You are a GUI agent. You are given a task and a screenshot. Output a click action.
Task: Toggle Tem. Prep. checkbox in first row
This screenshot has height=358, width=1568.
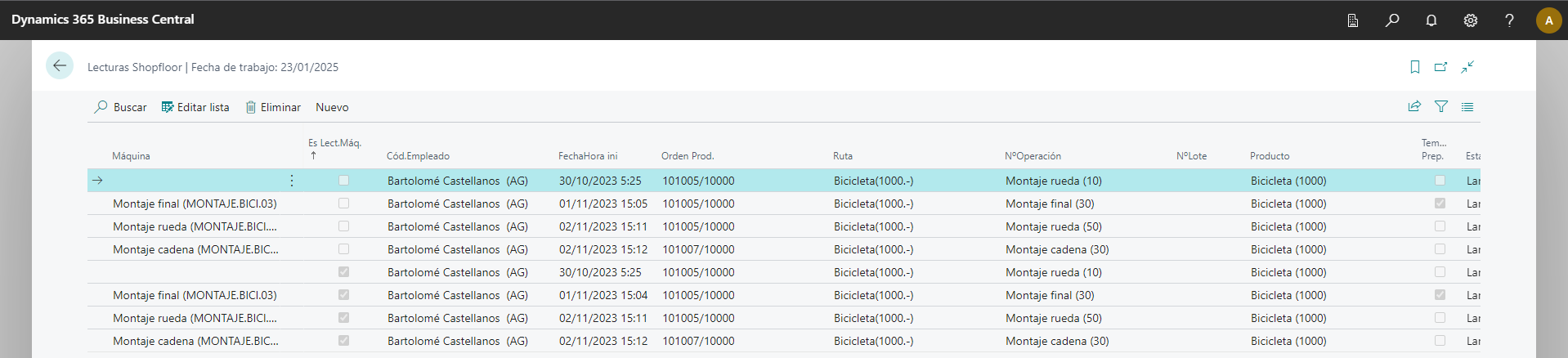(x=1440, y=181)
